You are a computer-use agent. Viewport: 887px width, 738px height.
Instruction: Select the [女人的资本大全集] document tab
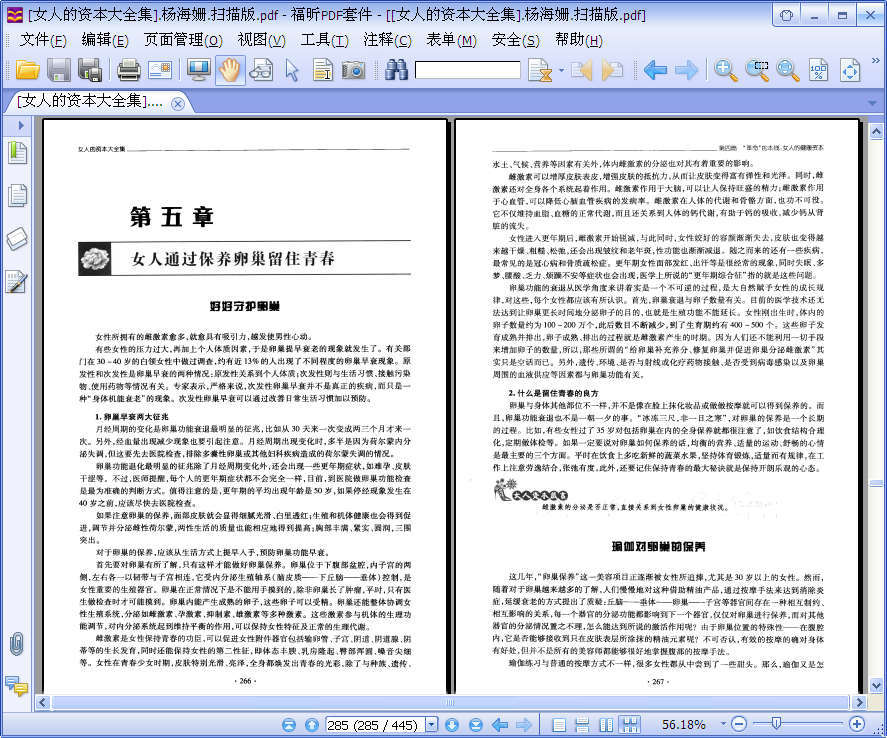[91, 102]
